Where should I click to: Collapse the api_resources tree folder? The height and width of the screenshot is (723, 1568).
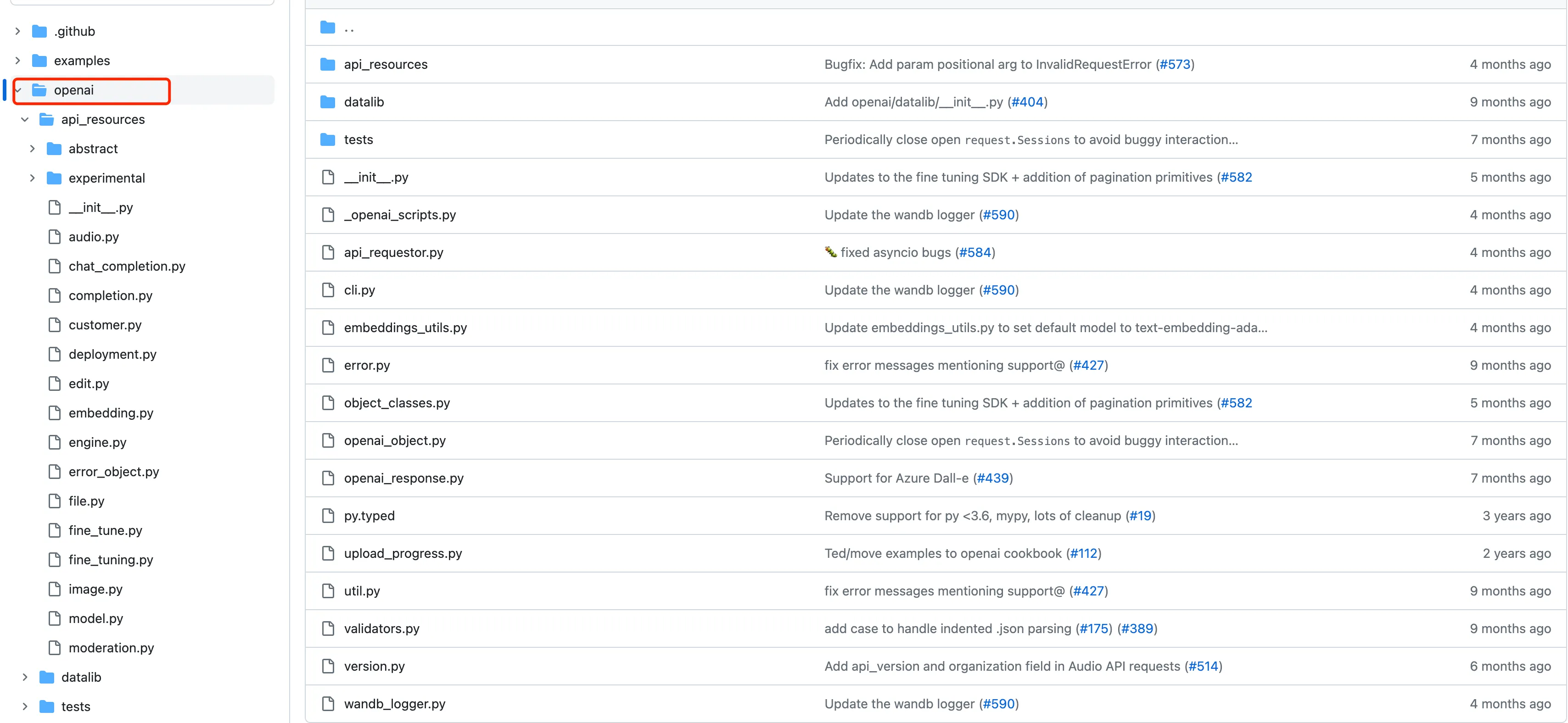(25, 120)
